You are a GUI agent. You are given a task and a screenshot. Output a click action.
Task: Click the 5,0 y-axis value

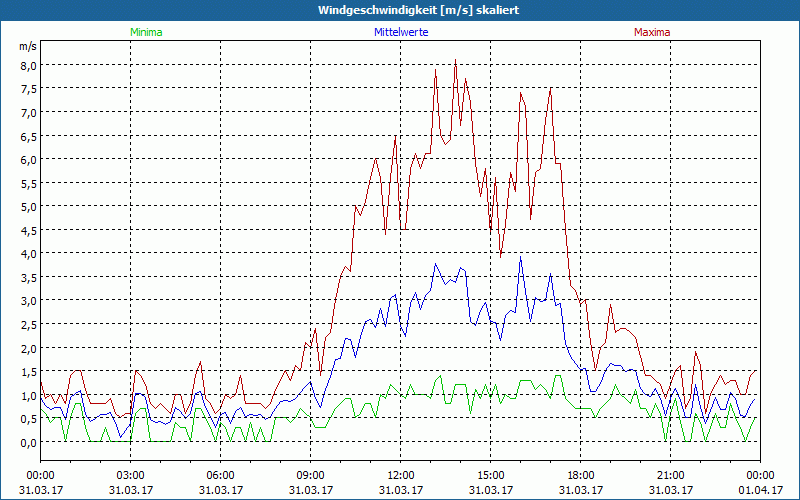[29, 207]
